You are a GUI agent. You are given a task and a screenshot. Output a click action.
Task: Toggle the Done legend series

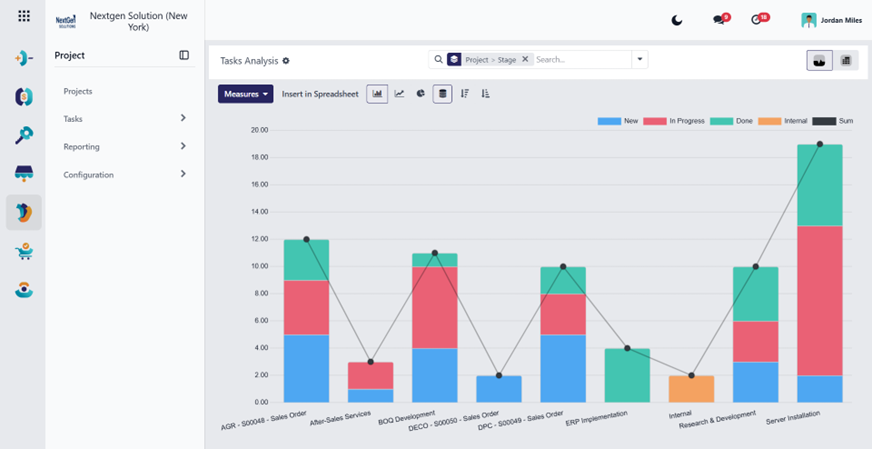[731, 121]
